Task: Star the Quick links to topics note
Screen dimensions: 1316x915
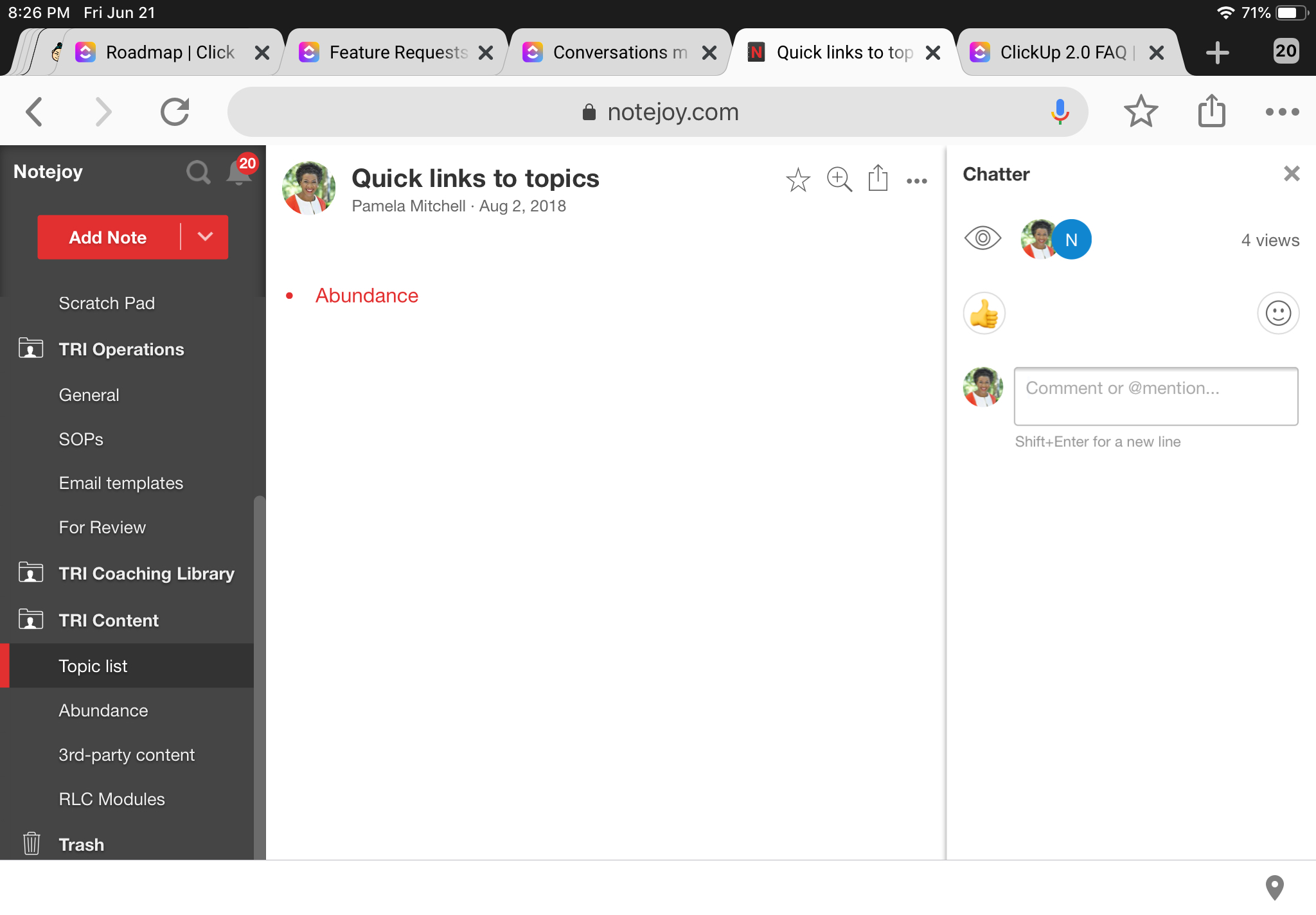Action: coord(798,180)
